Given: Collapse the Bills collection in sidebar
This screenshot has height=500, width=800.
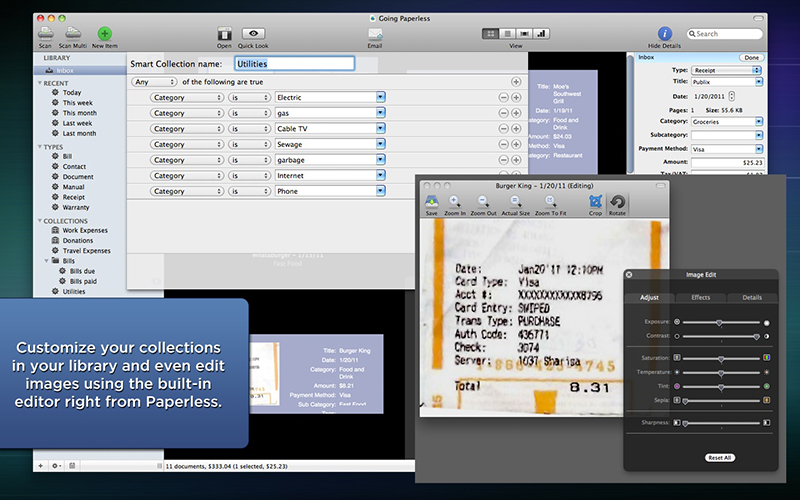Looking at the screenshot, I should pyautogui.click(x=47, y=261).
